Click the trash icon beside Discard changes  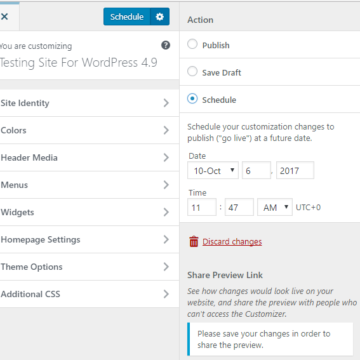[x=194, y=241]
